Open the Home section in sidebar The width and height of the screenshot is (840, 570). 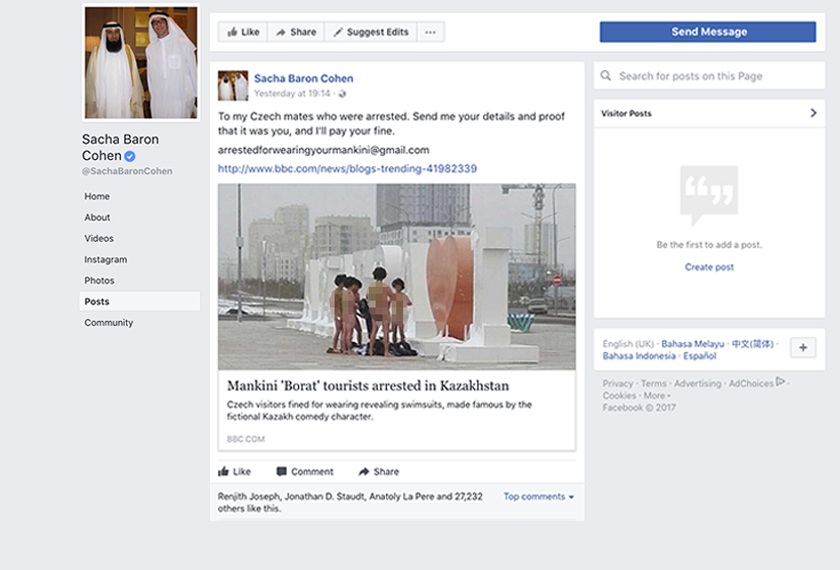coord(97,196)
